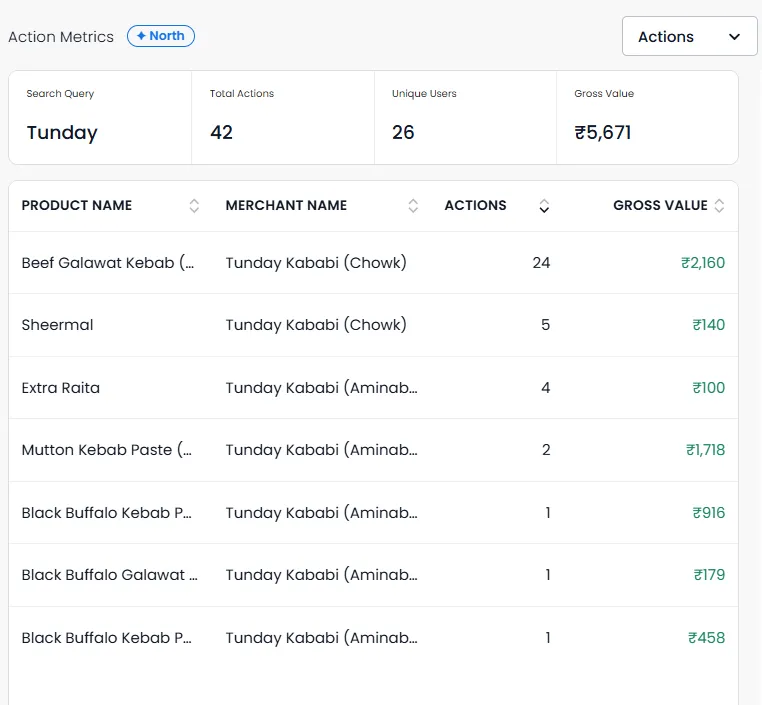Click the ₹2,160 gross value
The image size is (762, 705).
[703, 263]
